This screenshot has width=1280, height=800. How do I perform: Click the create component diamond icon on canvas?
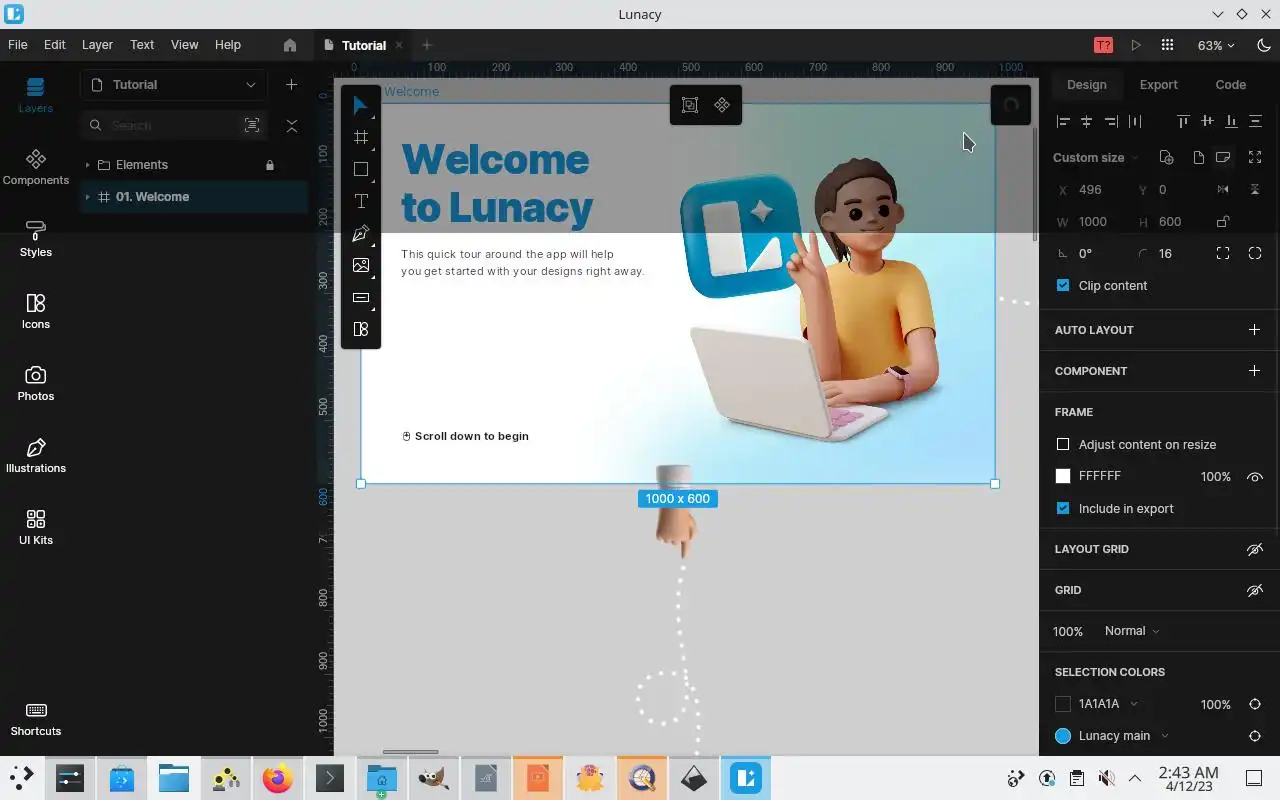click(722, 105)
